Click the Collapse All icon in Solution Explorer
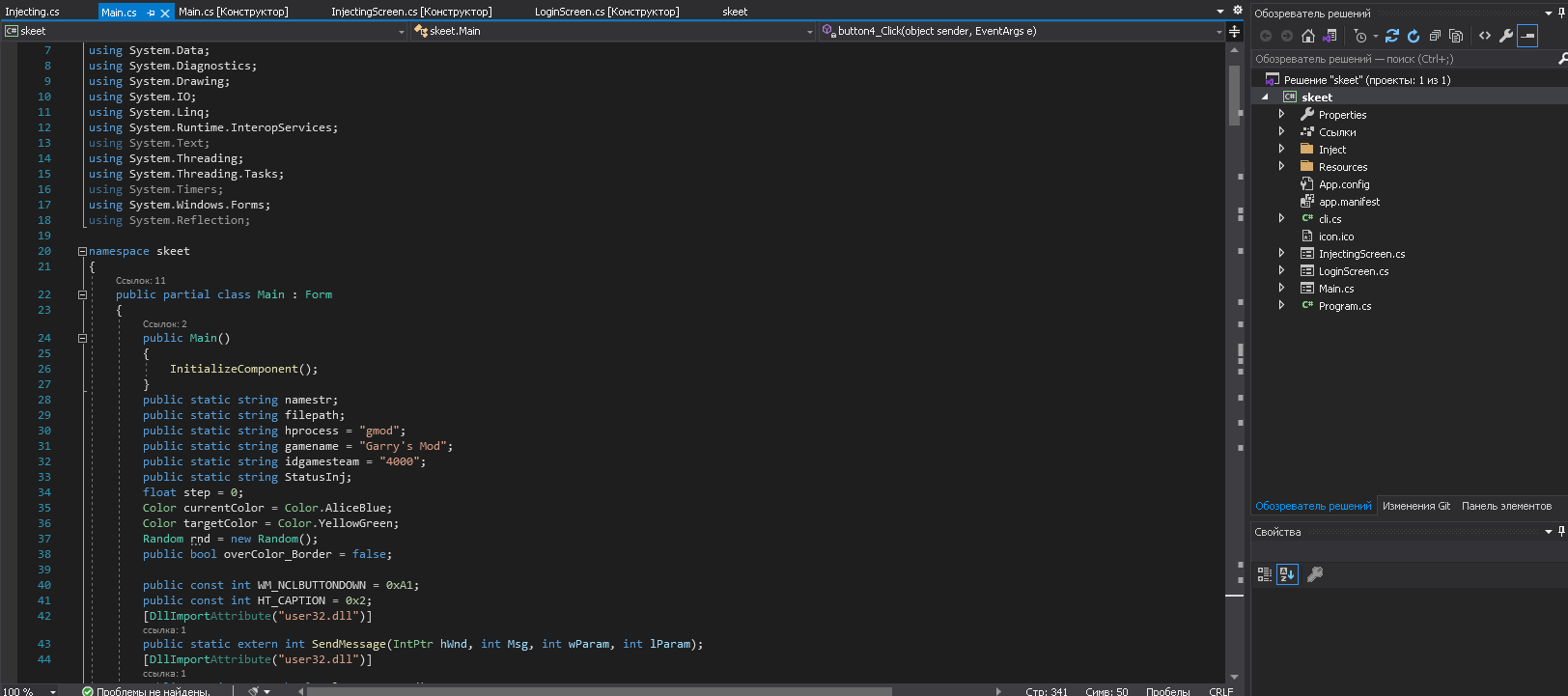 pos(1435,36)
